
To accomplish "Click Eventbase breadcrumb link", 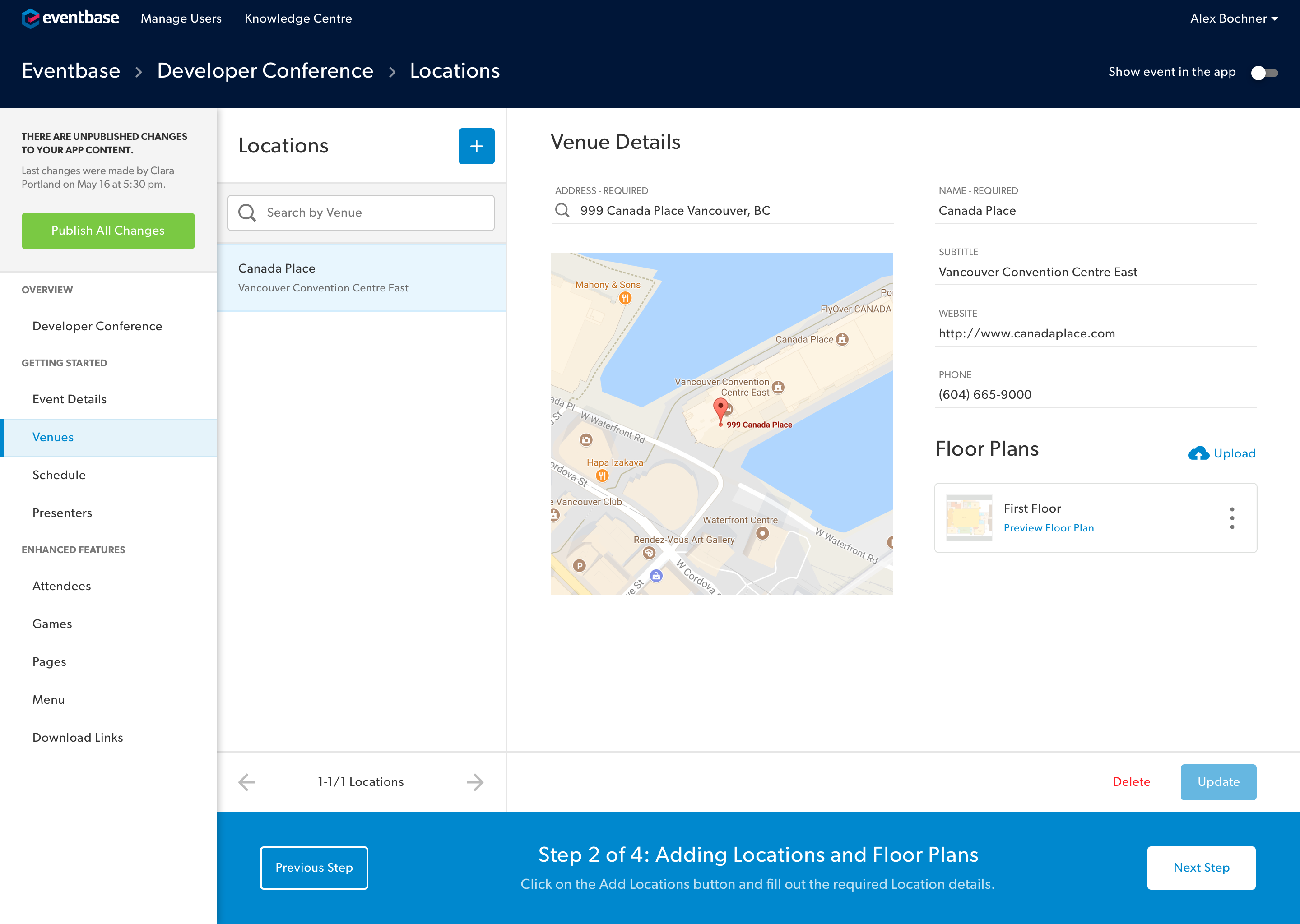I will click(x=71, y=70).
